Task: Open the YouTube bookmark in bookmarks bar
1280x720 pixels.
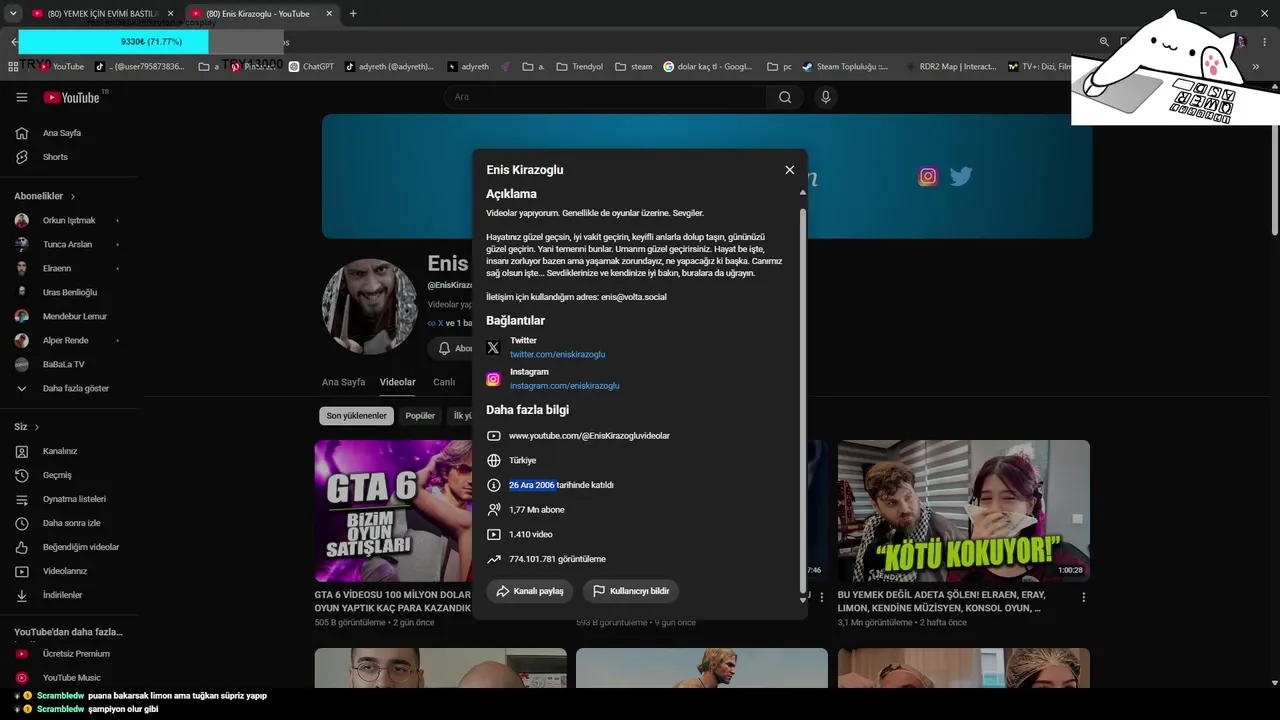Action: [61, 67]
